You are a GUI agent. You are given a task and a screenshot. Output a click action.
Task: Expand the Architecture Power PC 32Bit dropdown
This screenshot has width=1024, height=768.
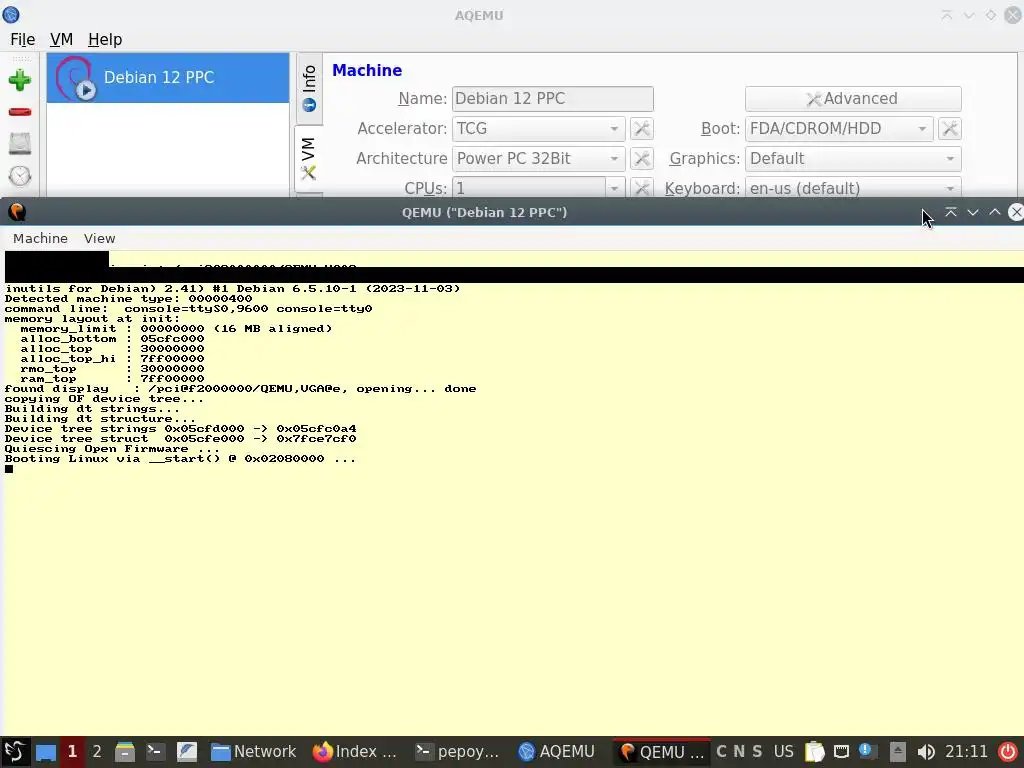pos(538,159)
